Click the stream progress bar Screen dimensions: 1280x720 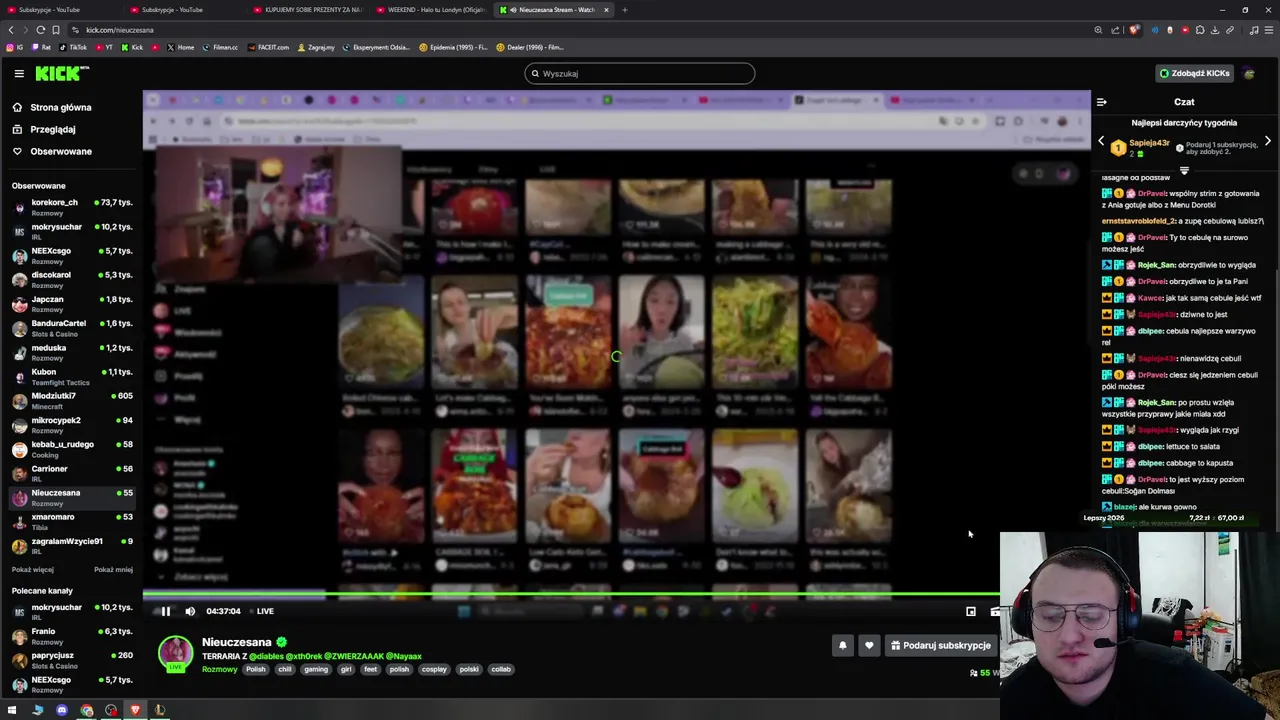(x=571, y=592)
